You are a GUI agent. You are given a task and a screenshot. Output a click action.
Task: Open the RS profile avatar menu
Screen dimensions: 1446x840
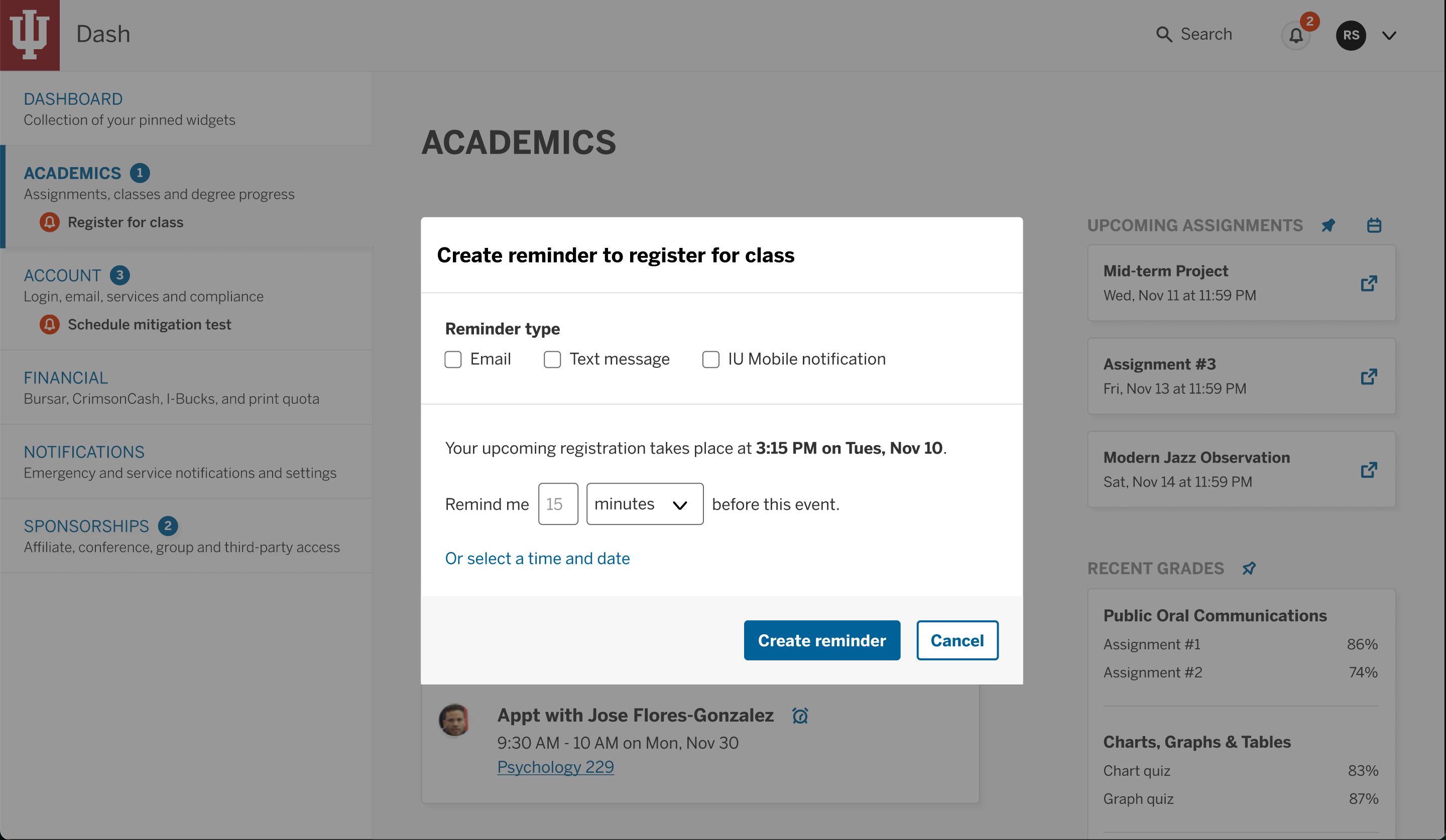1351,36
